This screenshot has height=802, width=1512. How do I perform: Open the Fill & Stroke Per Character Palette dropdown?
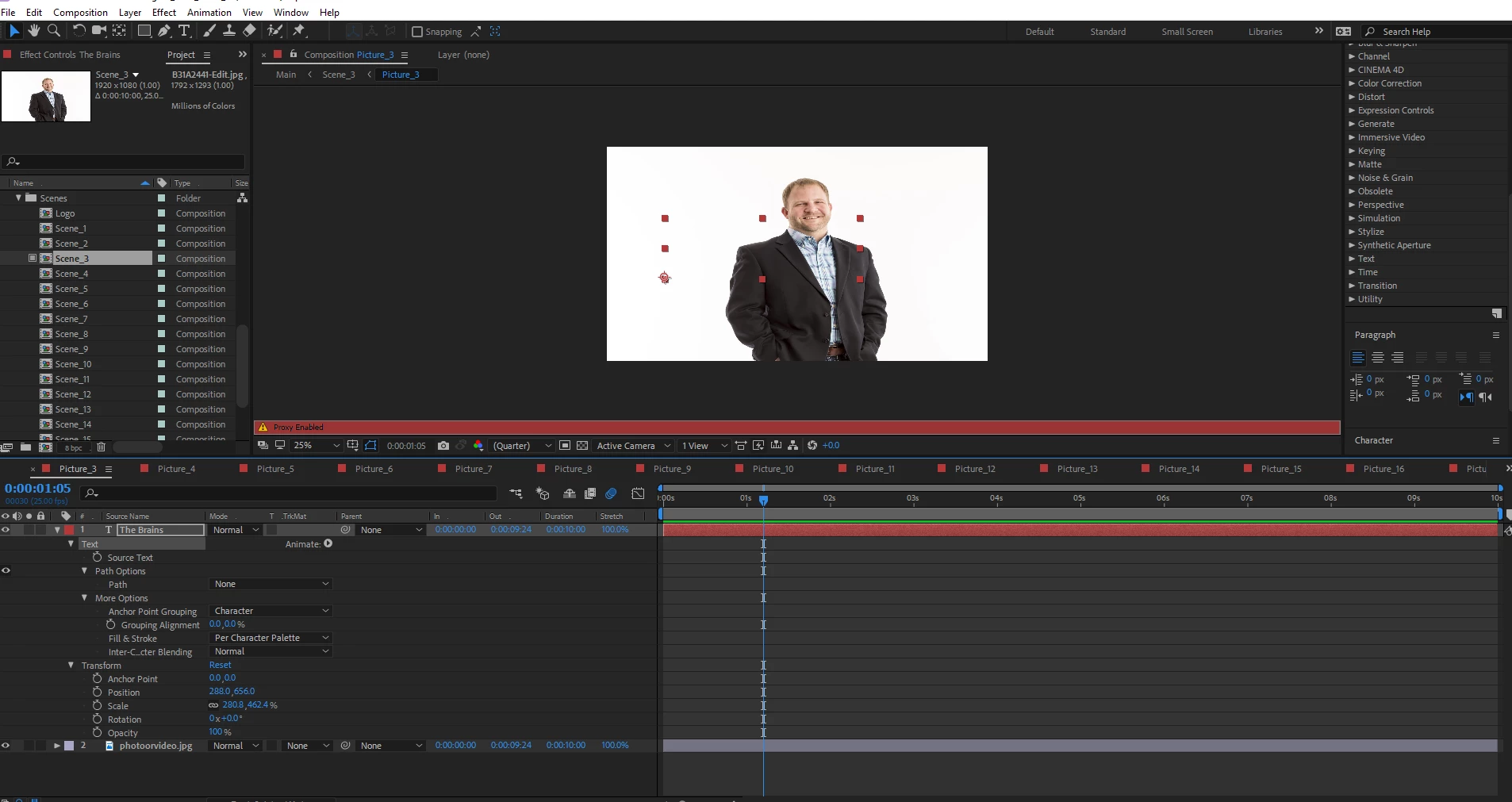[x=271, y=638]
